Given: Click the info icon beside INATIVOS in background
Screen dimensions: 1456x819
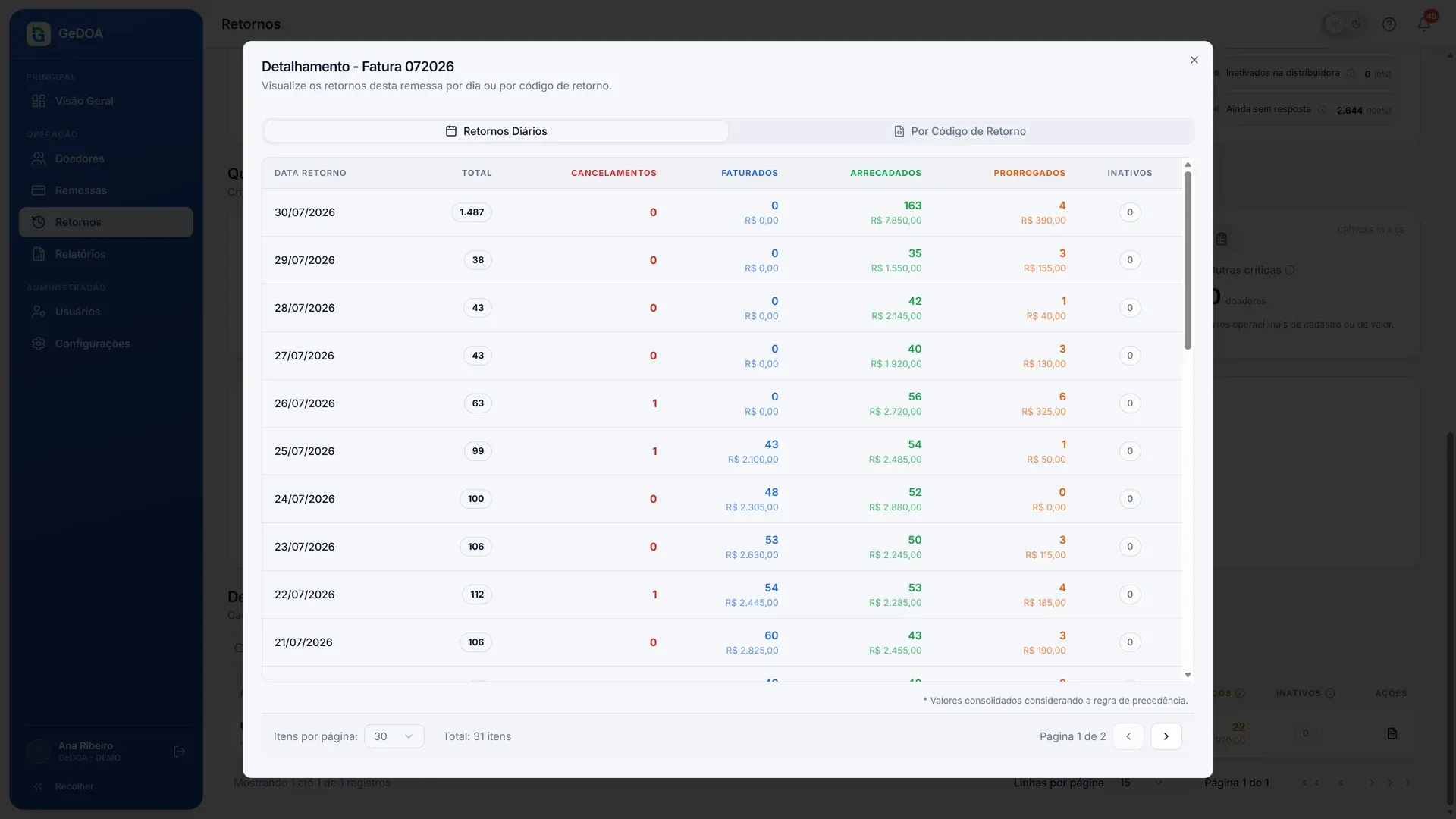Looking at the screenshot, I should coord(1330,693).
